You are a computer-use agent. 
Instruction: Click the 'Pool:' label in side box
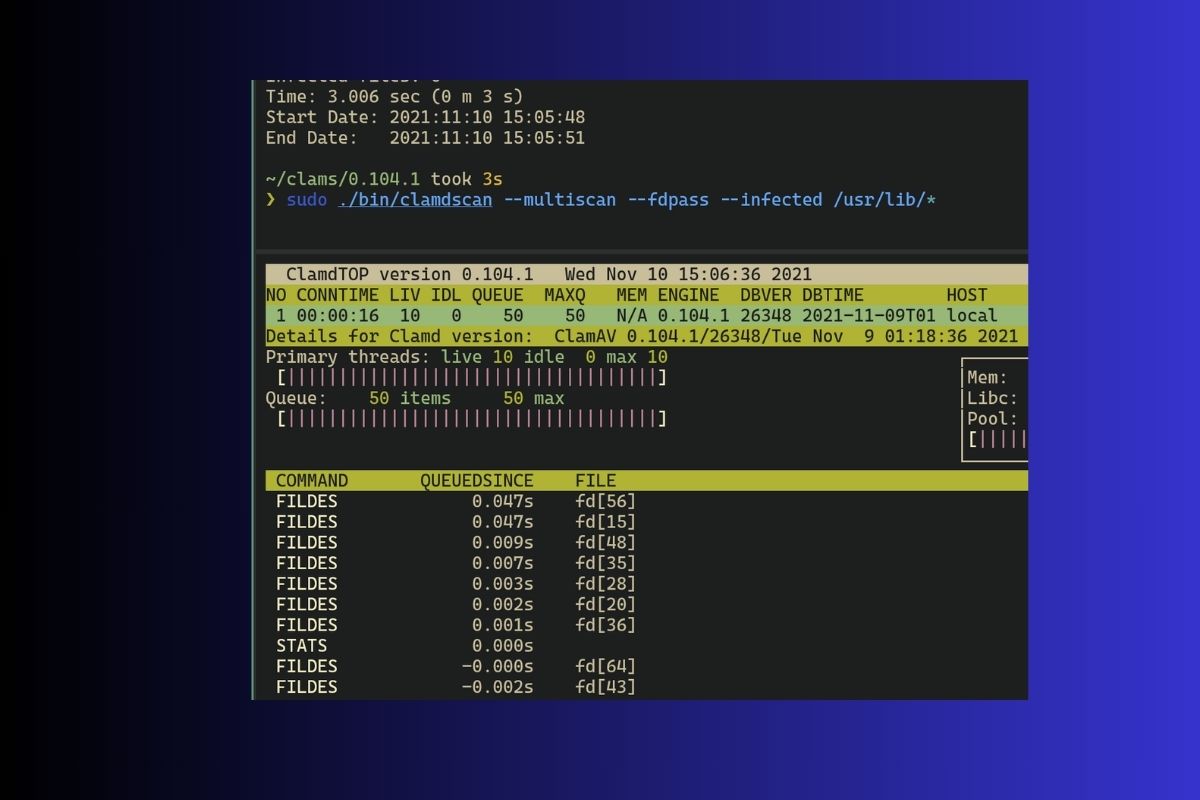[x=992, y=419]
